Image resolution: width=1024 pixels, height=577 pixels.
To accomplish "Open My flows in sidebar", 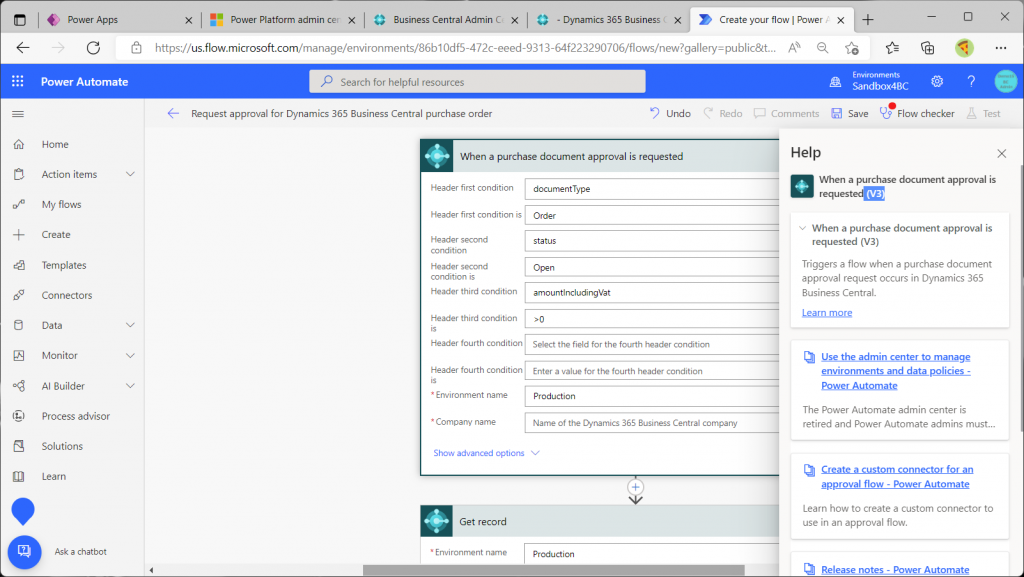I will point(61,204).
